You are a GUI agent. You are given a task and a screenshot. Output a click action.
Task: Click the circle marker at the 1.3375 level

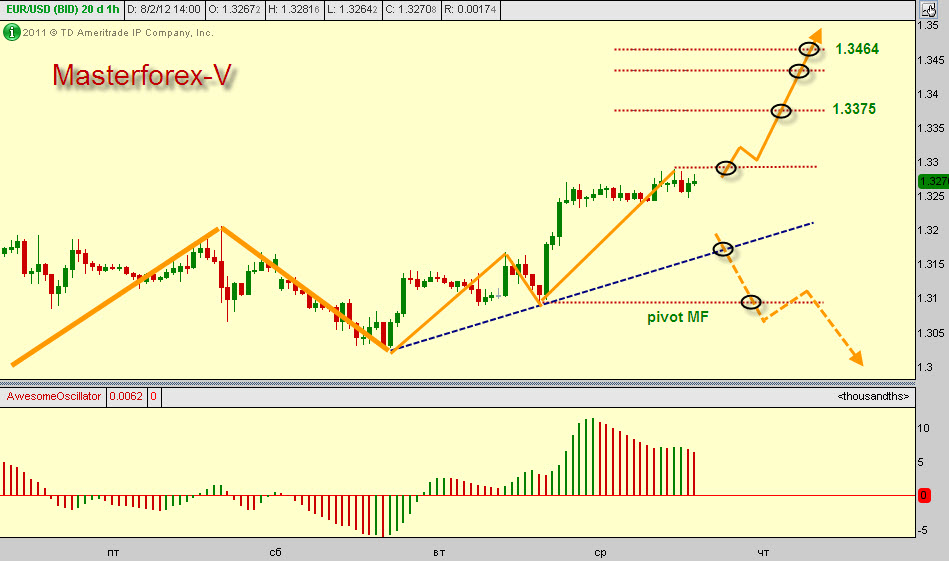pos(781,111)
